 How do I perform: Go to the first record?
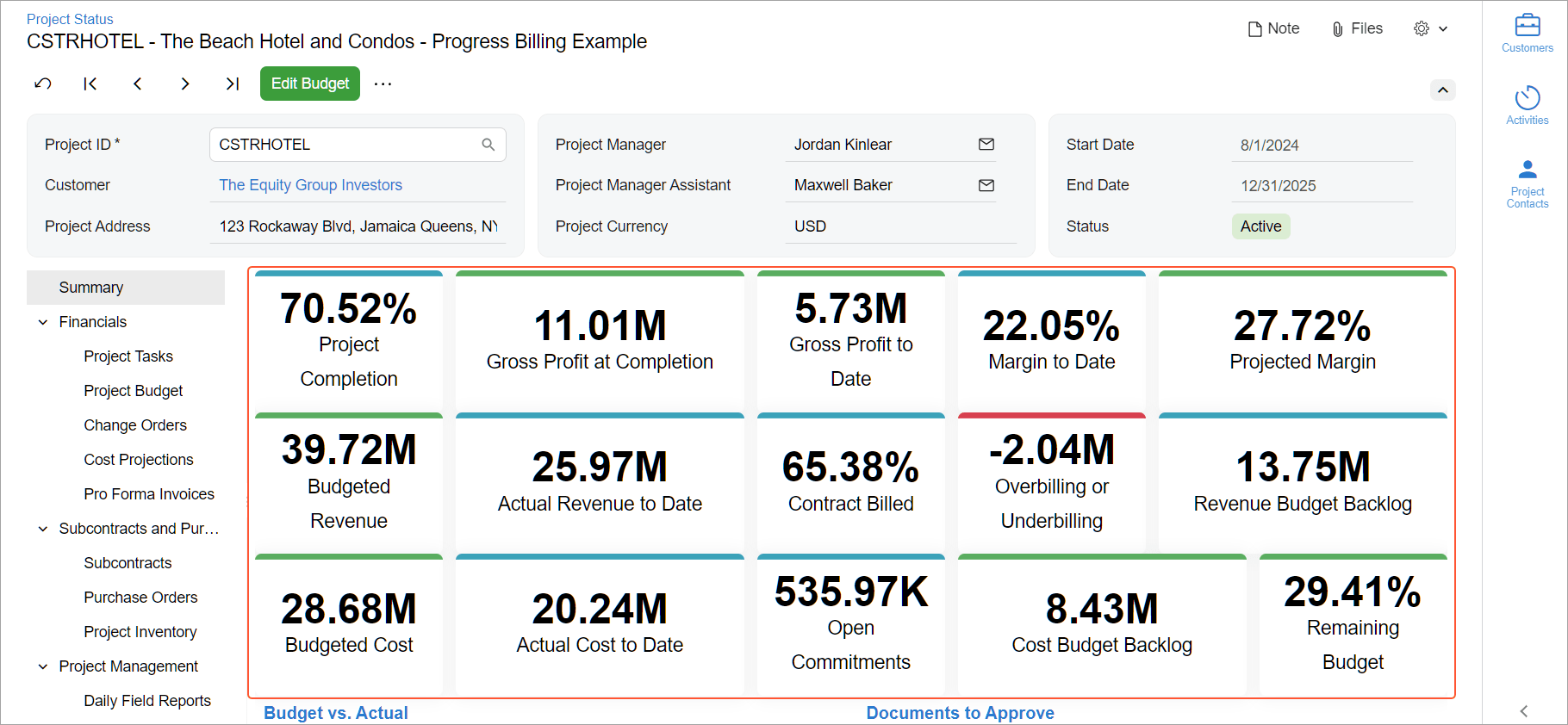click(x=90, y=84)
